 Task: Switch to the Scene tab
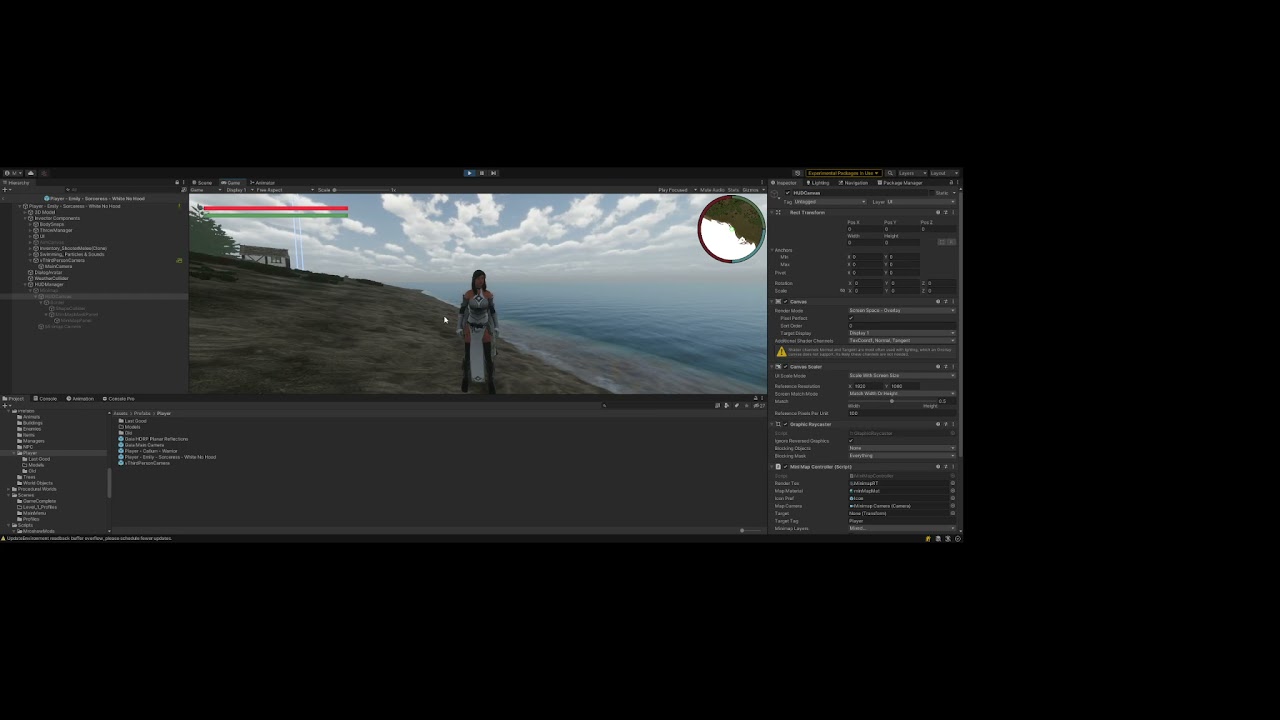[204, 182]
